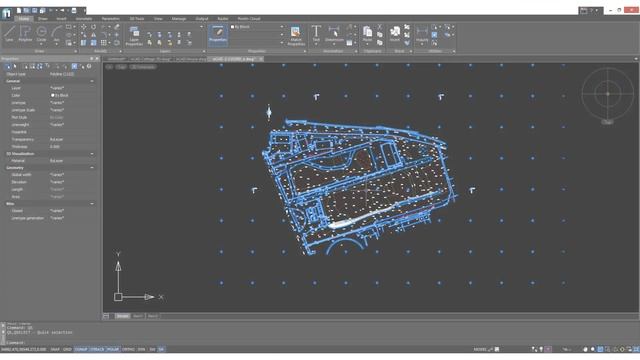The height and width of the screenshot is (360, 640).
Task: Activate Match Properties tool
Action: click(x=296, y=36)
